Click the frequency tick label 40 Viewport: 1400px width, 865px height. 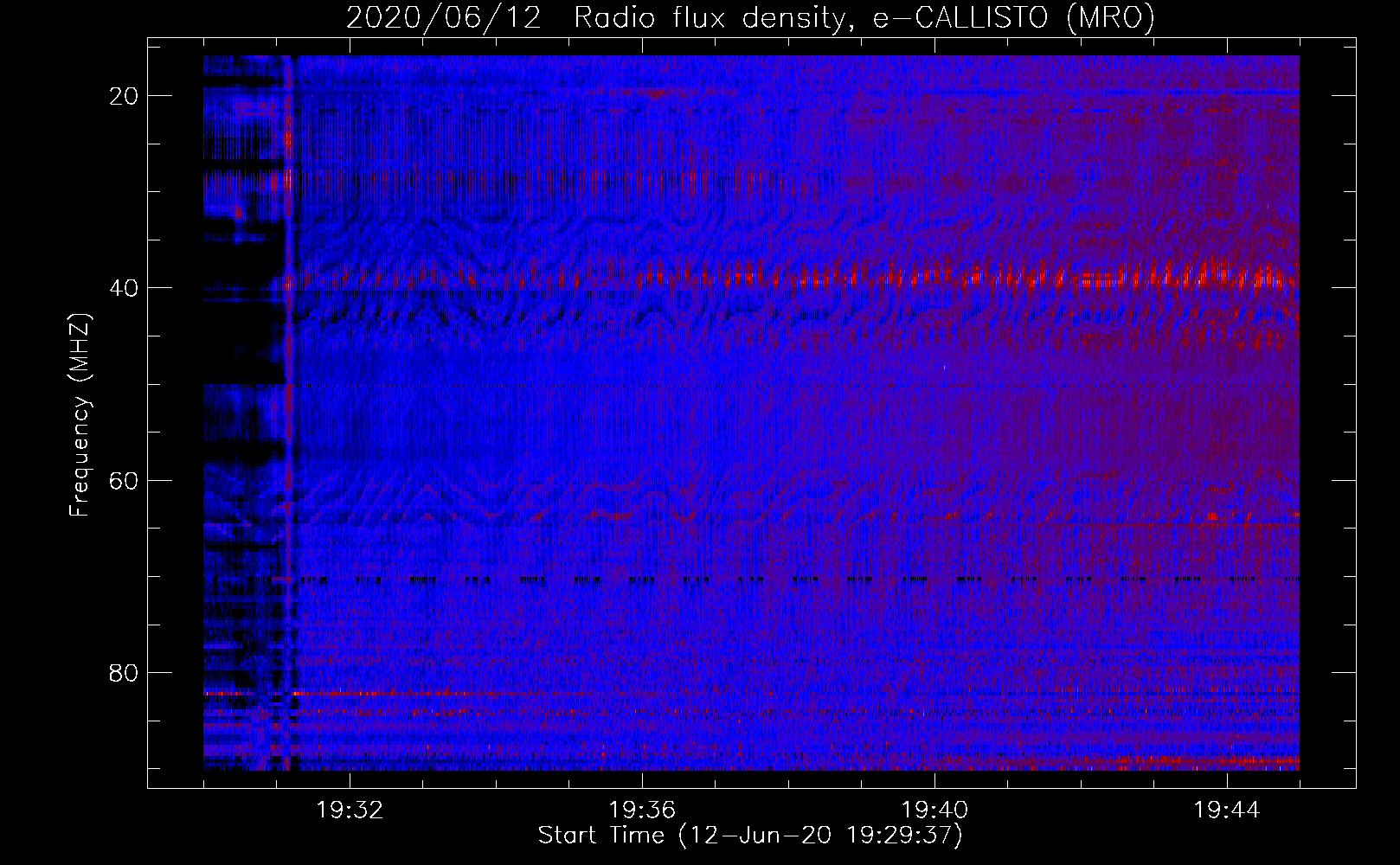124,288
